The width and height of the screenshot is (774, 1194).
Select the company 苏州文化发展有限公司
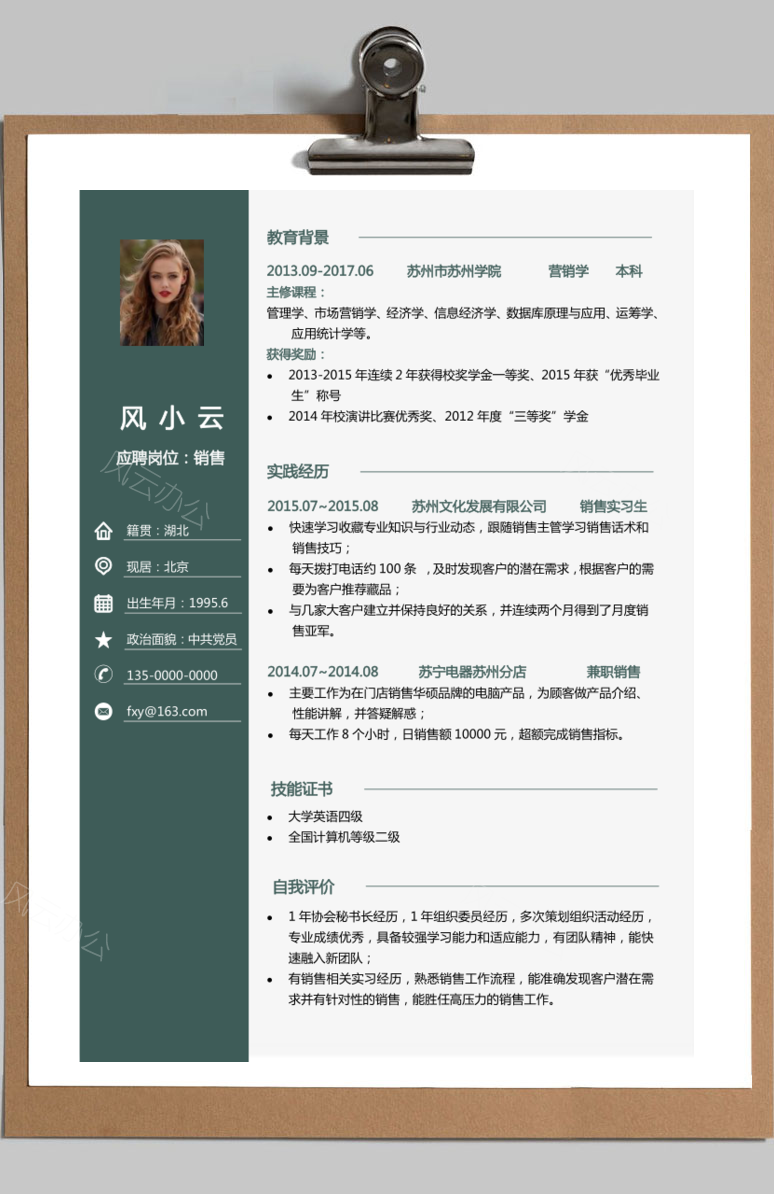click(479, 506)
